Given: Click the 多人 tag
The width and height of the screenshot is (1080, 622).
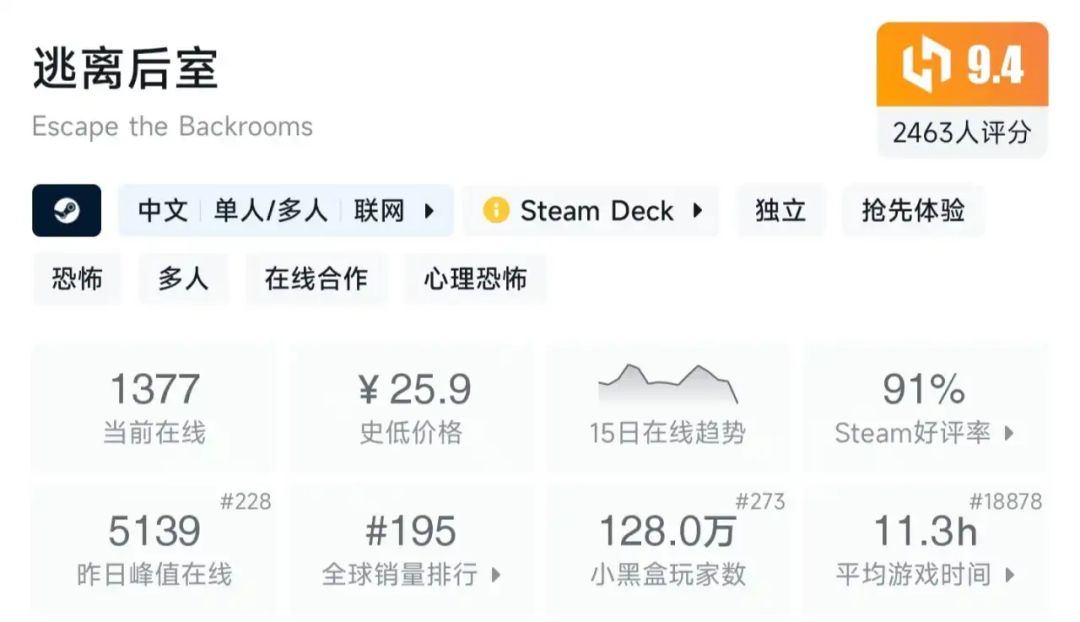Looking at the screenshot, I should pos(183,279).
